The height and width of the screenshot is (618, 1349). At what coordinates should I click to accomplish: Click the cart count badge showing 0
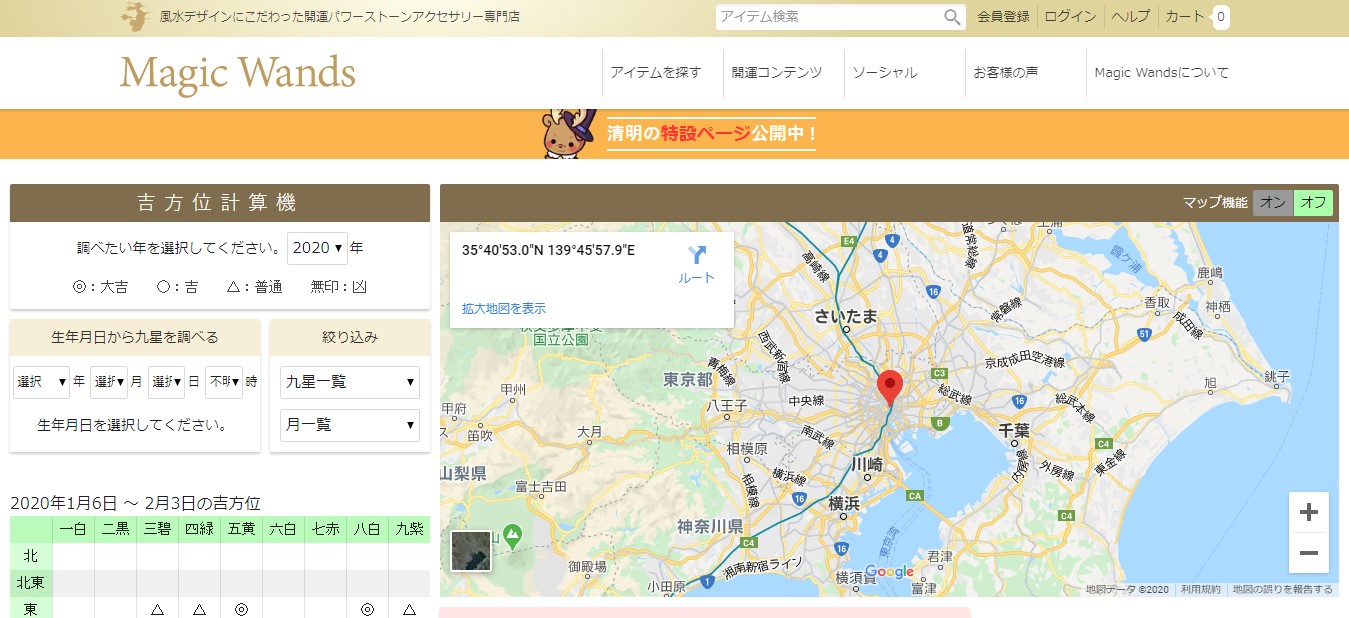[1221, 17]
